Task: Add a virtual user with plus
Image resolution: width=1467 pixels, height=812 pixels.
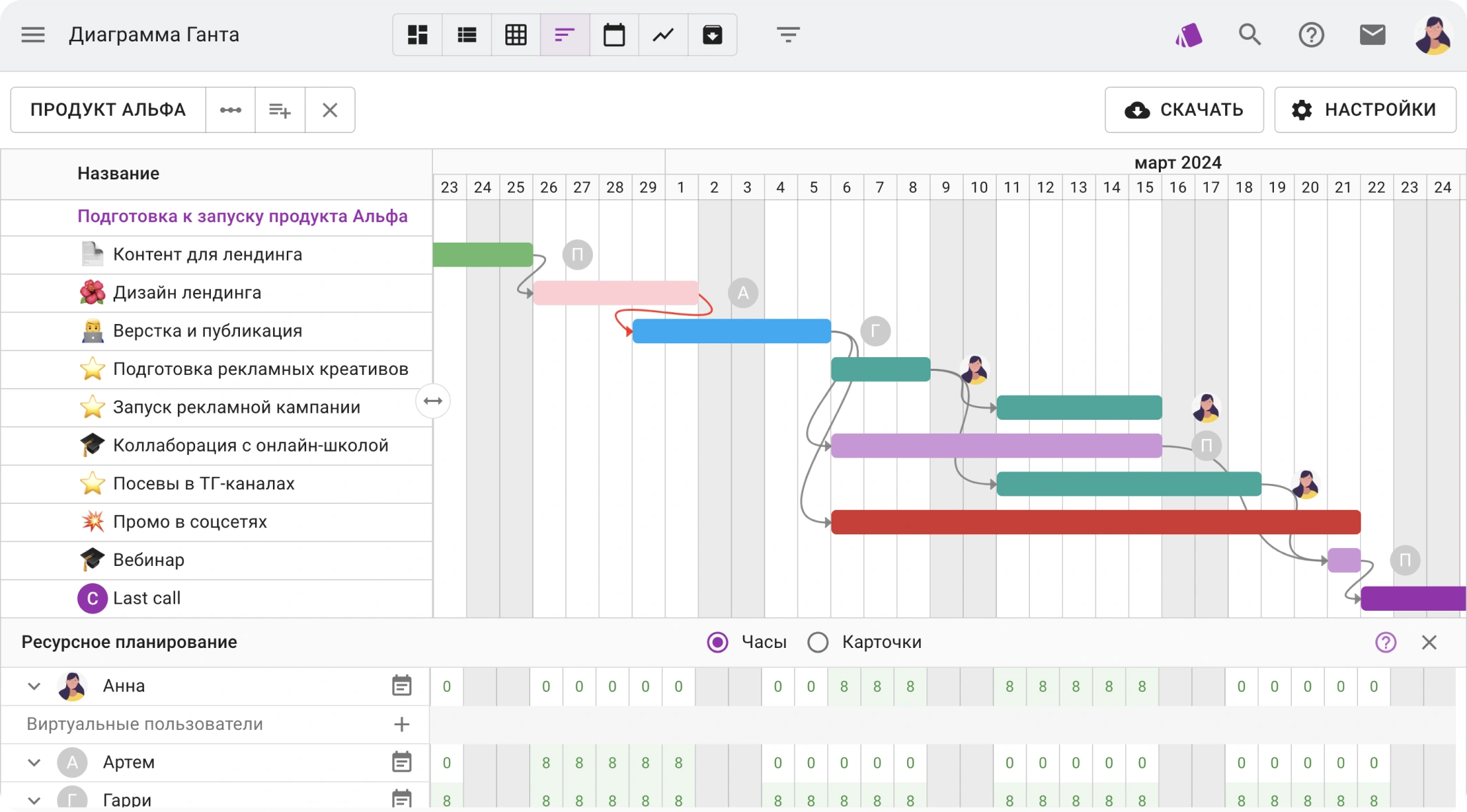Action: [402, 724]
